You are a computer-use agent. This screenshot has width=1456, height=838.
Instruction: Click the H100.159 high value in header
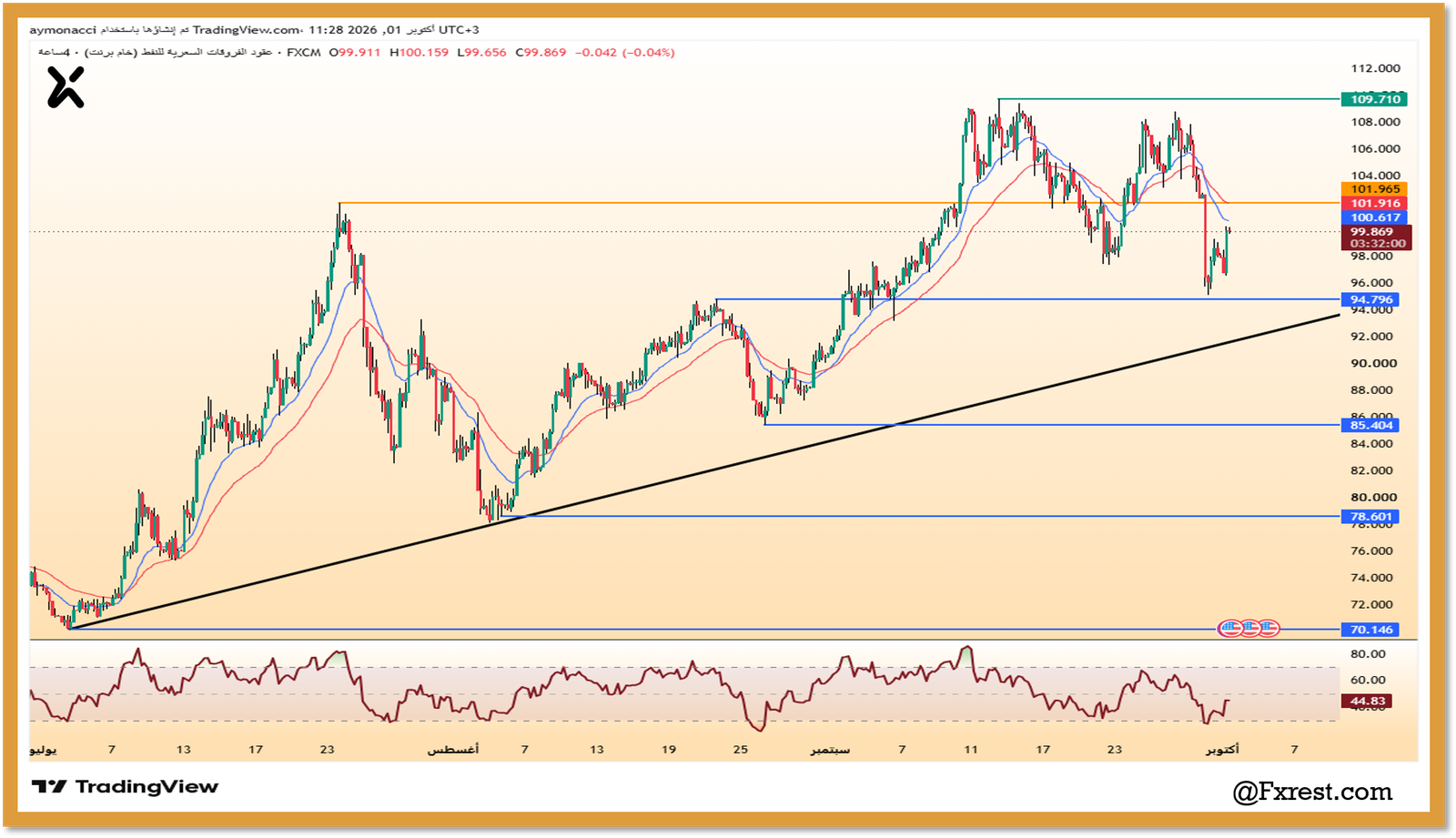pyautogui.click(x=420, y=53)
